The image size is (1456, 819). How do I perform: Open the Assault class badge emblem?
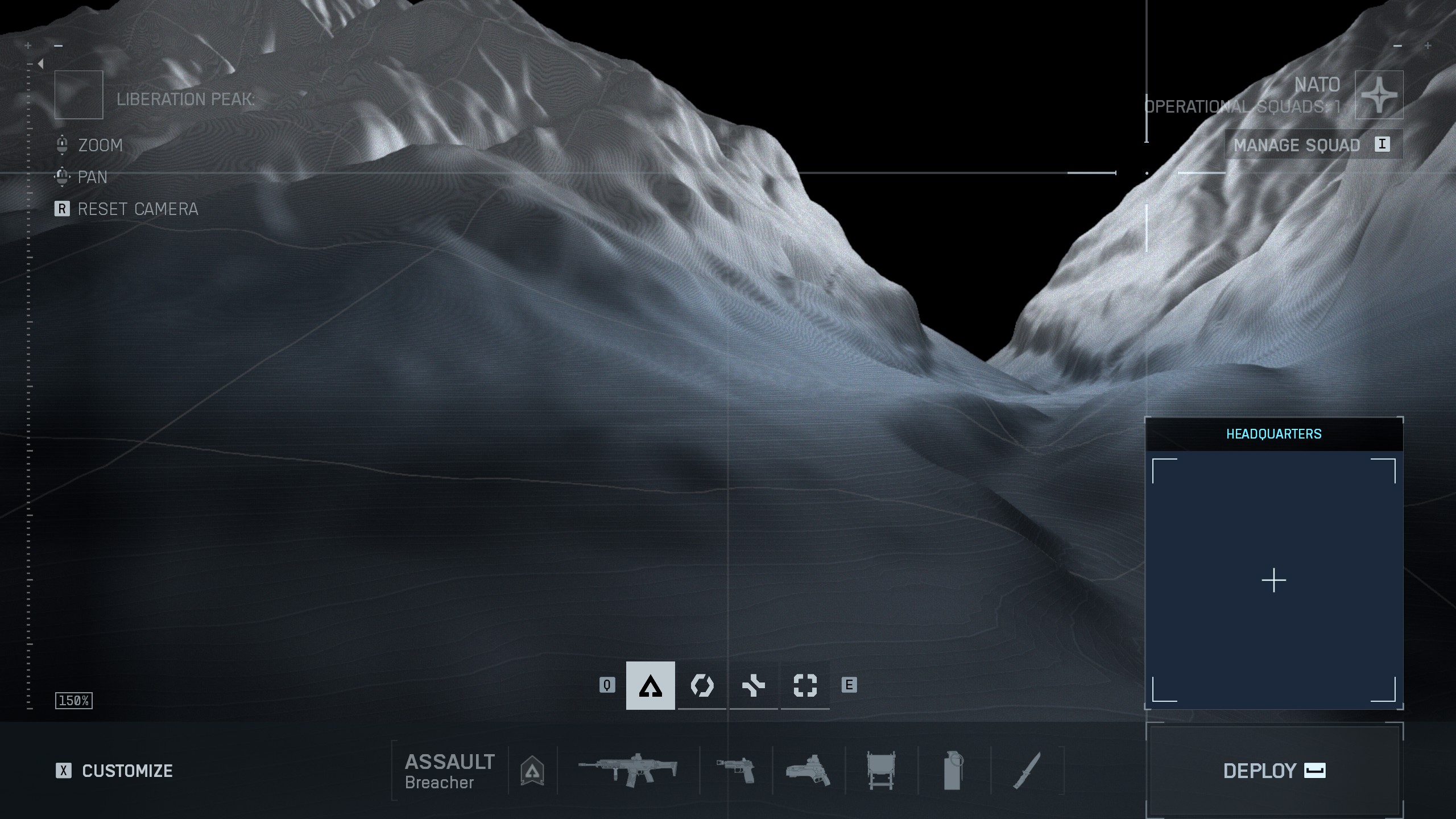[x=532, y=770]
